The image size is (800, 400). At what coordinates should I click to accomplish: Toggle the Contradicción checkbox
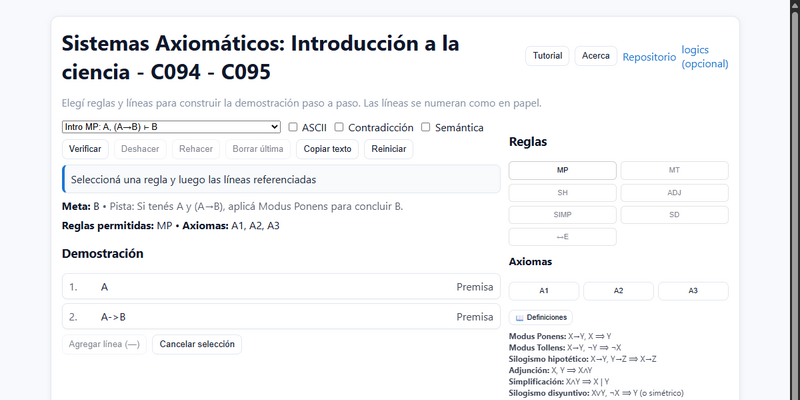[340, 127]
